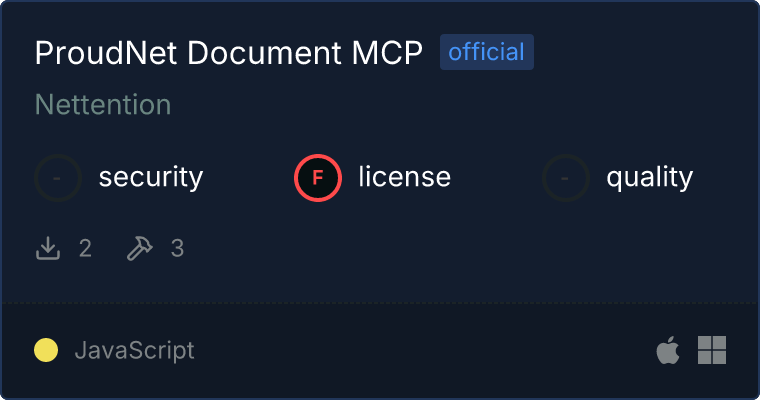Click the security score dash circle

pos(58,178)
